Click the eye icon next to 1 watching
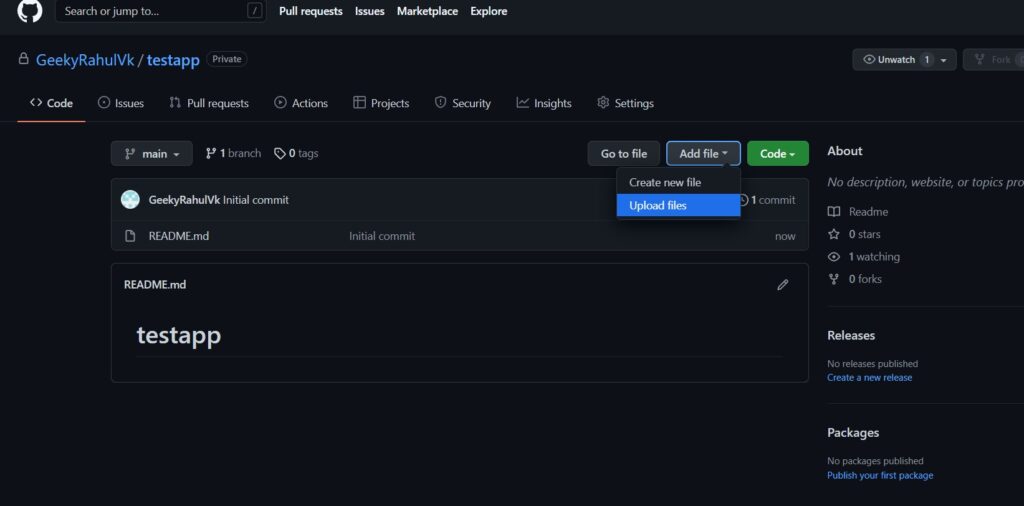1024x506 pixels. click(x=833, y=257)
